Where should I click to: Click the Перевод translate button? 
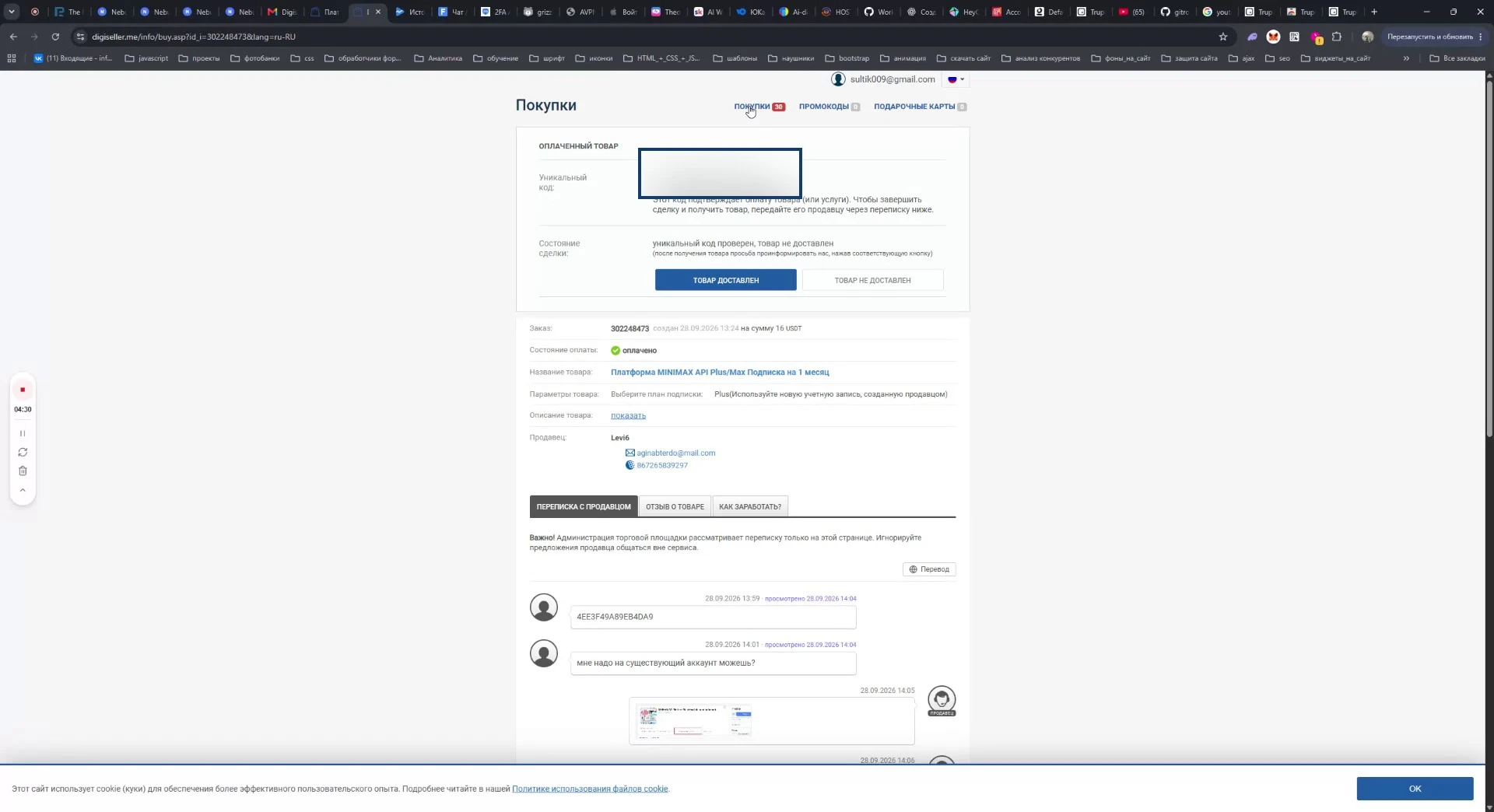(x=929, y=569)
